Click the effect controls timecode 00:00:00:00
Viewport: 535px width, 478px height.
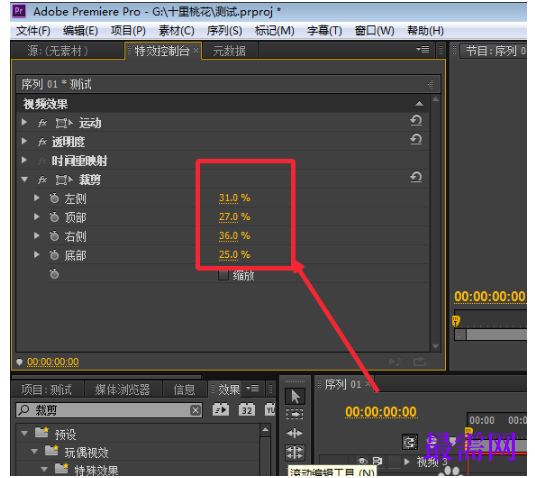53,362
